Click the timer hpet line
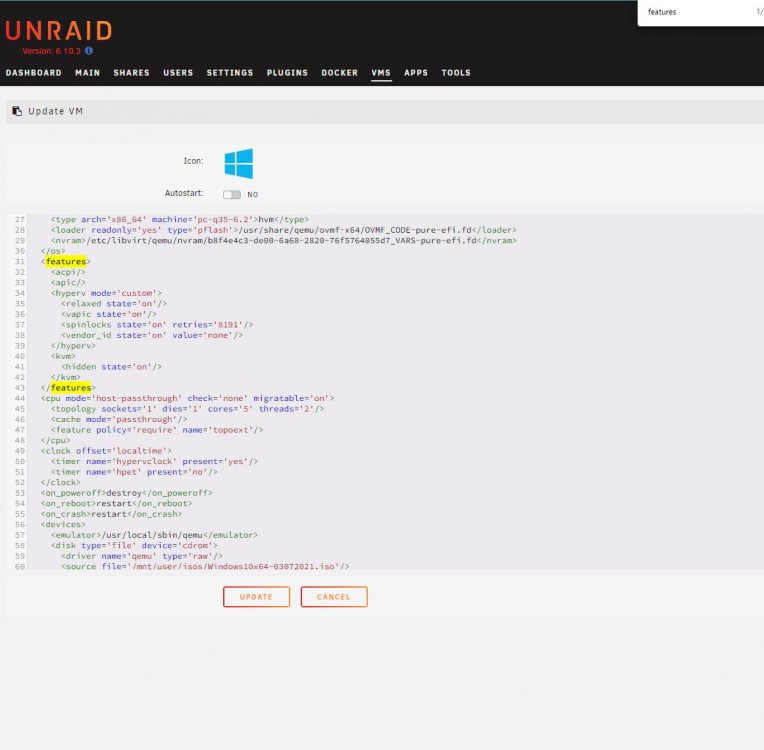This screenshot has height=750, width=764. tap(134, 472)
